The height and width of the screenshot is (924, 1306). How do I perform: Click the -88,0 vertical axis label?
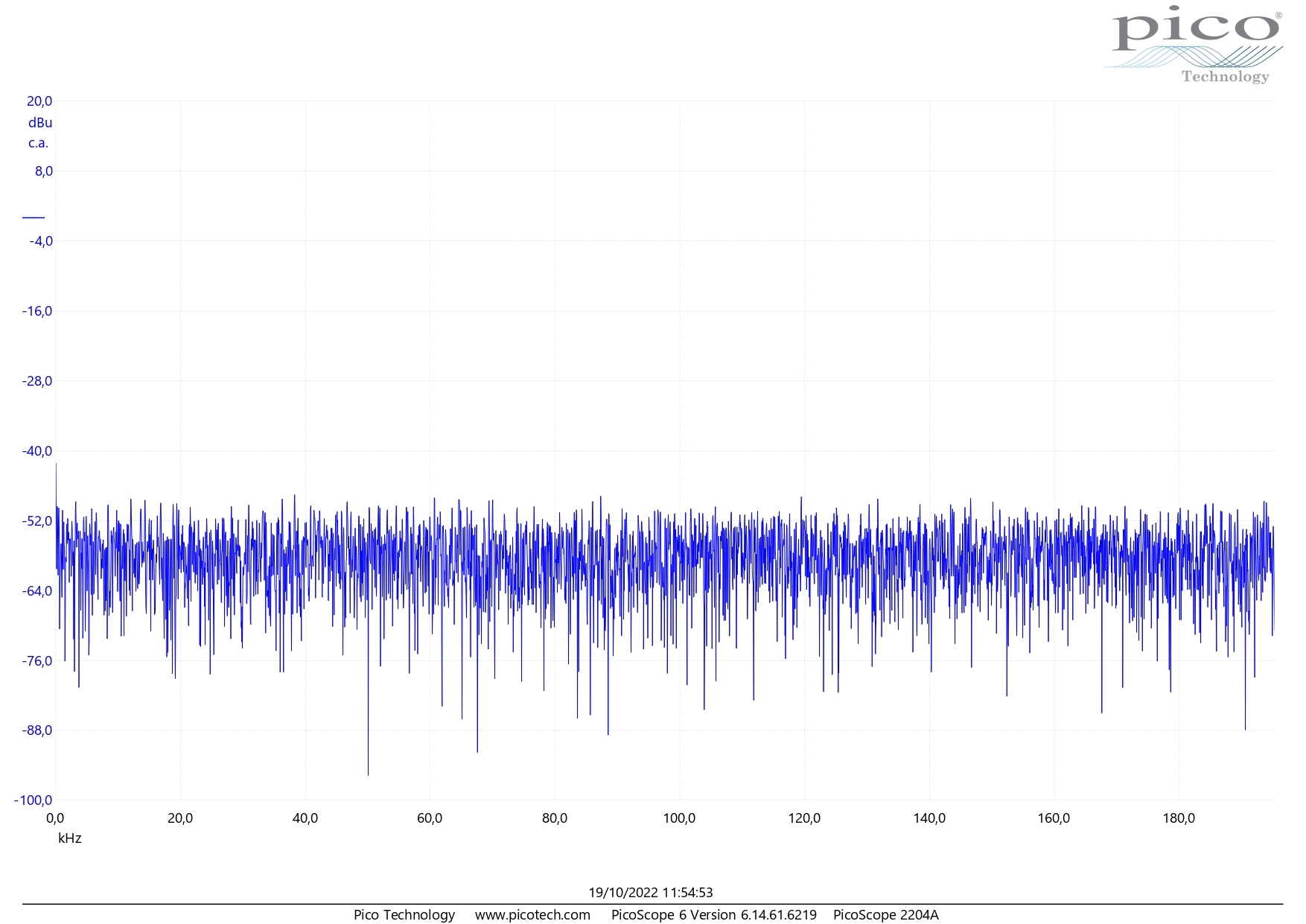[37, 730]
